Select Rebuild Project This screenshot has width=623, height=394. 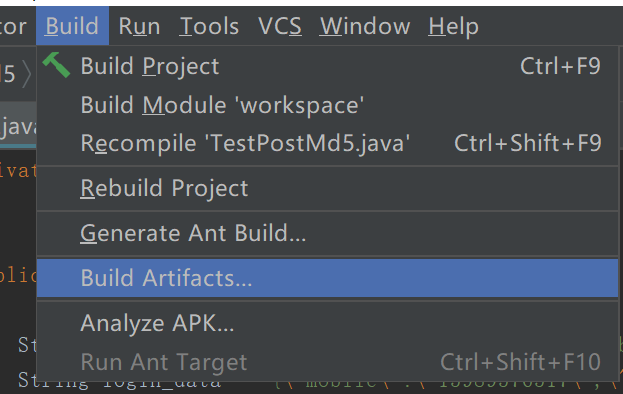[327, 188]
